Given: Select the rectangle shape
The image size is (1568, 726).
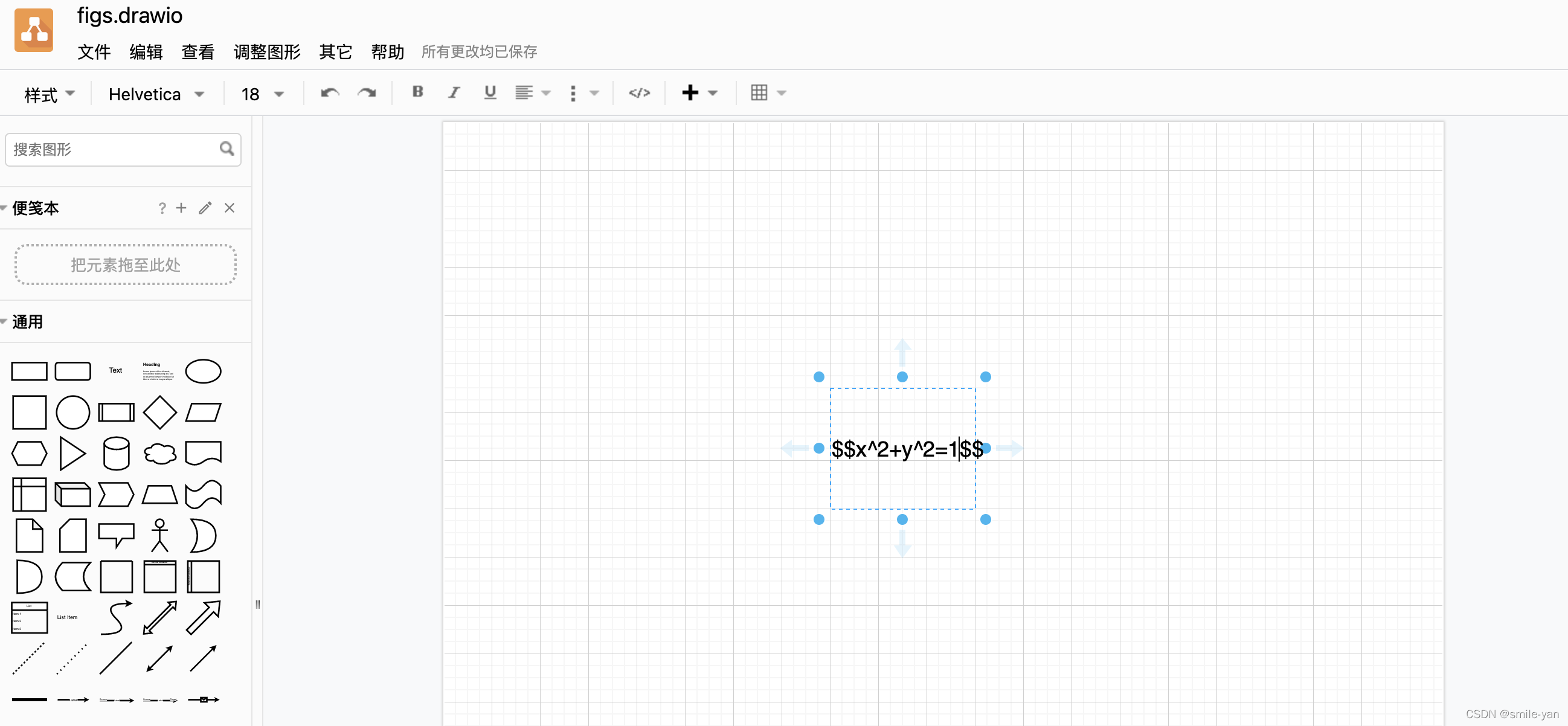Looking at the screenshot, I should [x=29, y=371].
